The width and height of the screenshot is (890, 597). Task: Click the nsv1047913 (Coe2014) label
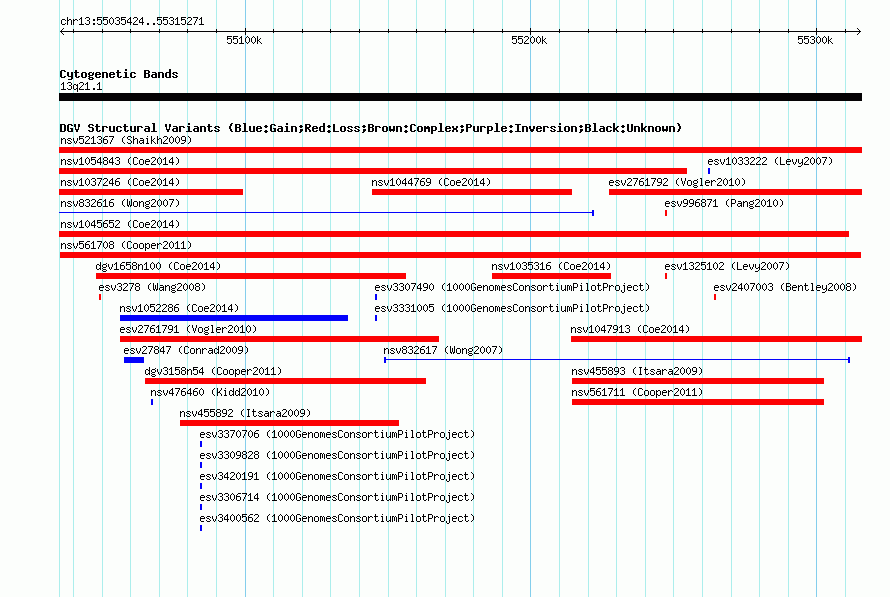click(630, 329)
